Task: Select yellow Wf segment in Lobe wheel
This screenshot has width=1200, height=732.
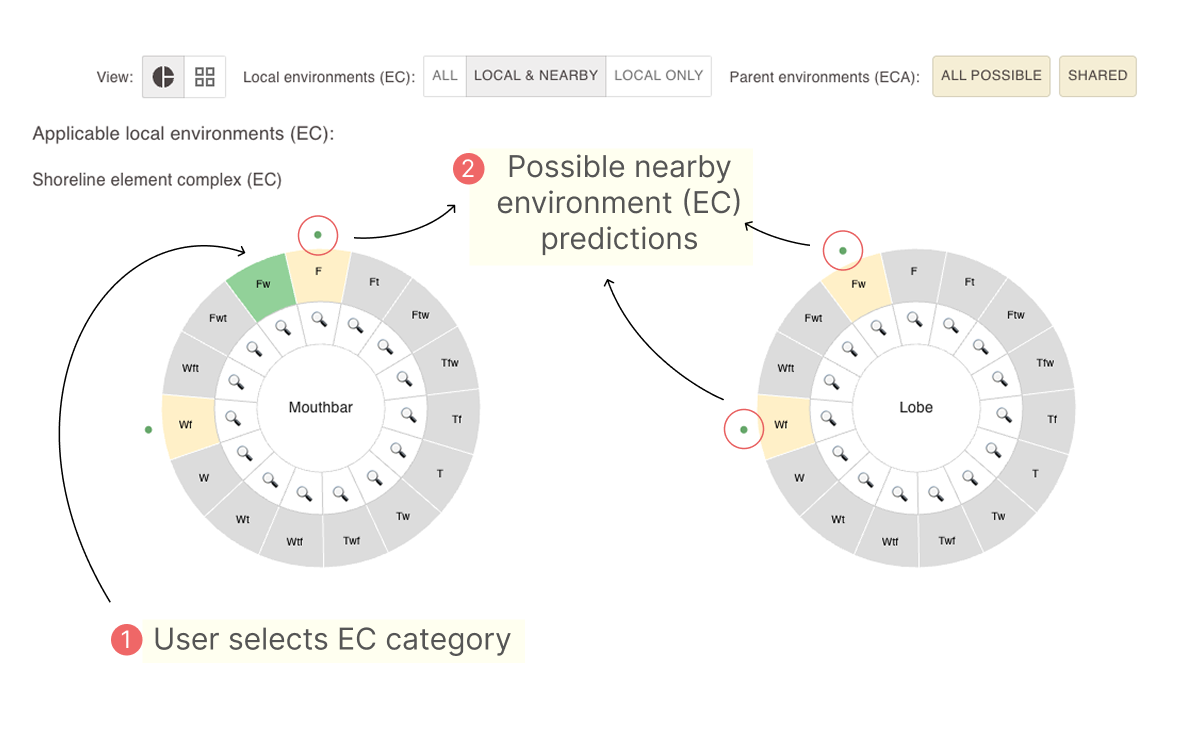Action: click(781, 426)
